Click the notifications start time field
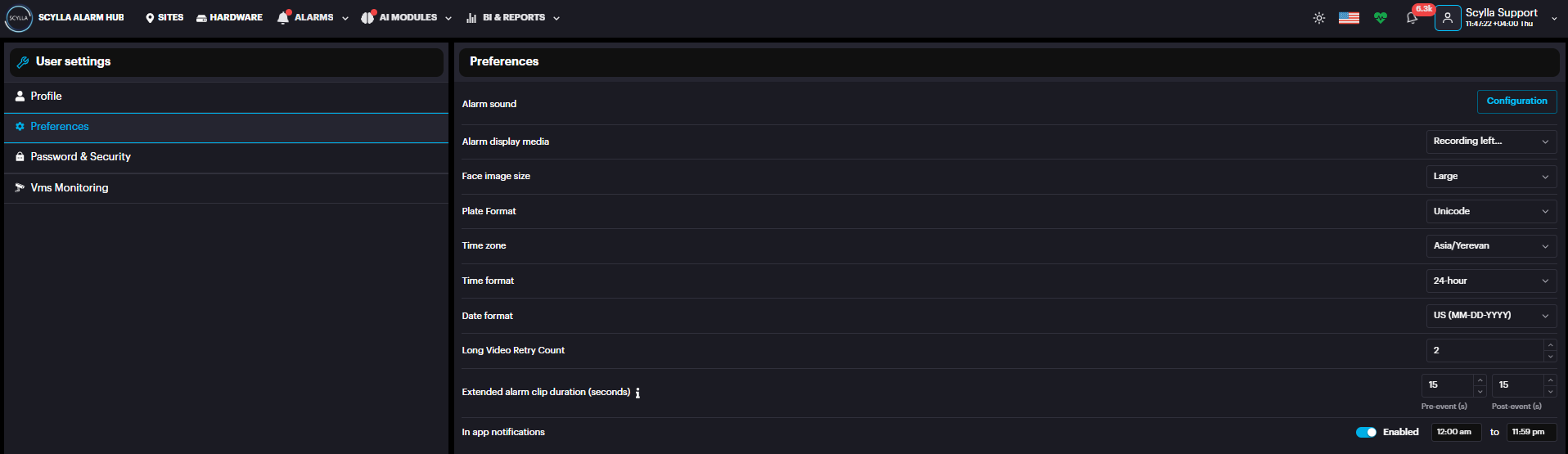 tap(1455, 433)
